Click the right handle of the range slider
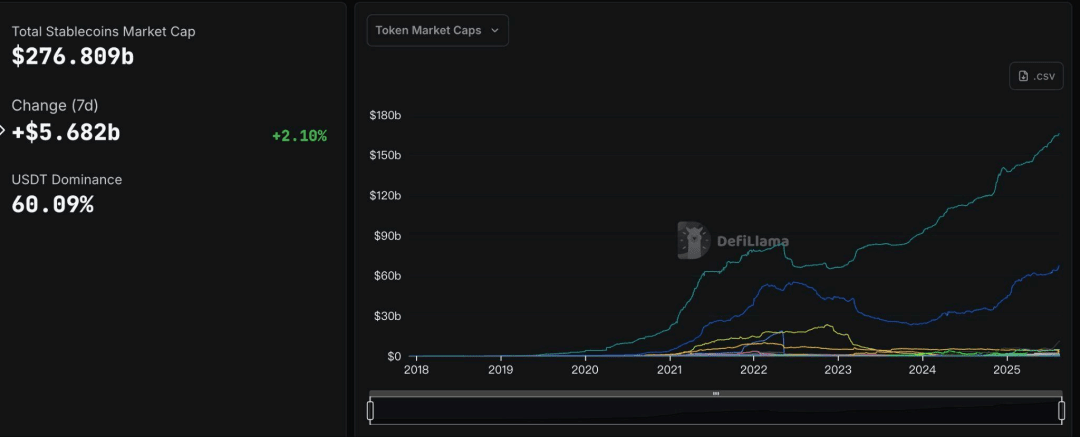Viewport: 1080px width, 437px height. pyautogui.click(x=1061, y=411)
